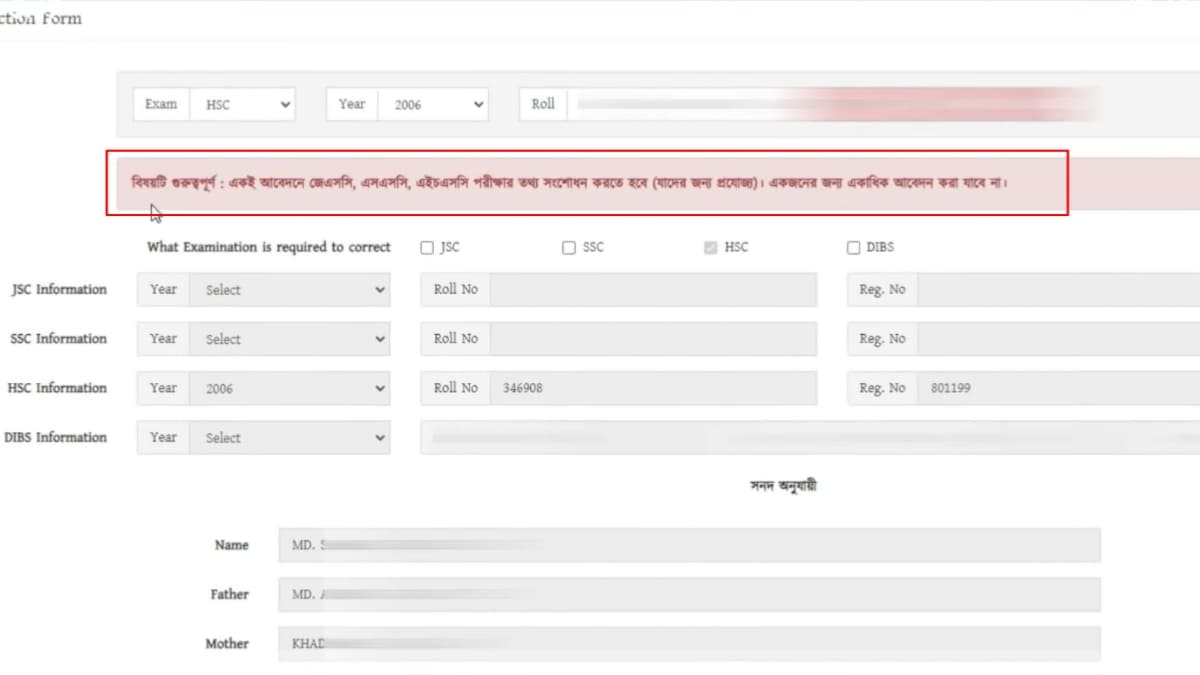Click the top Roll input field
Image resolution: width=1200 pixels, height=675 pixels.
pyautogui.click(x=830, y=104)
